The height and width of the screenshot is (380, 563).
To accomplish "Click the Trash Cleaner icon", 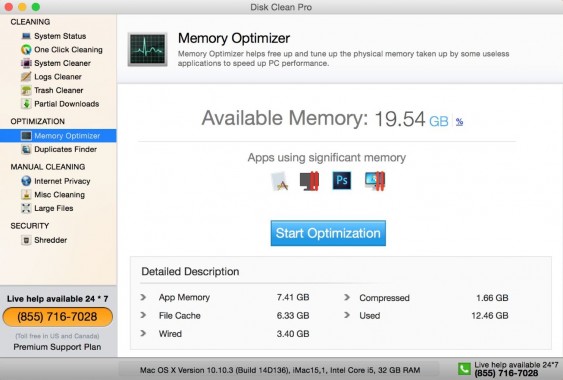I will [26, 90].
